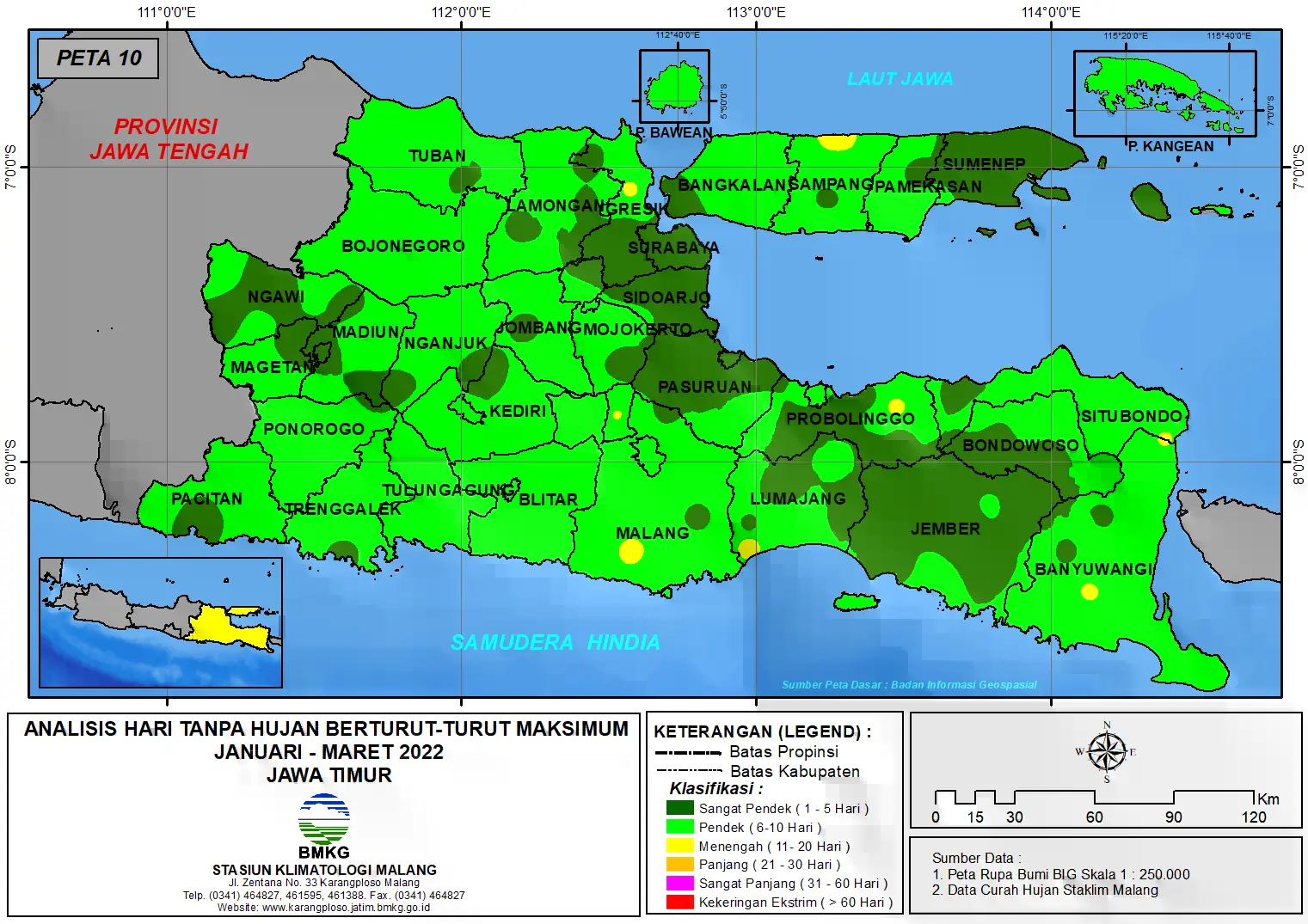Click the MALANG region label
This screenshot has width=1308, height=924.
[653, 534]
